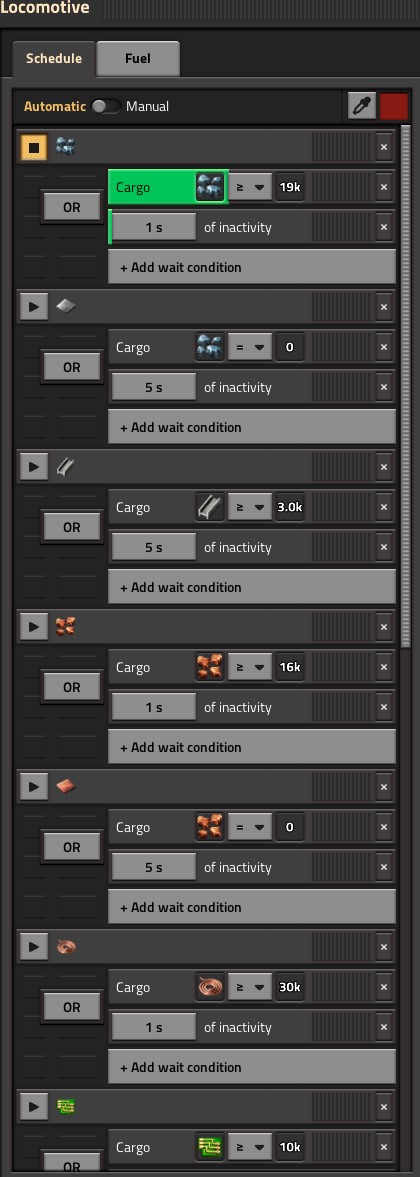Toggle the OR comparator in the steel station
This screenshot has width=420, height=1177.
[71, 527]
